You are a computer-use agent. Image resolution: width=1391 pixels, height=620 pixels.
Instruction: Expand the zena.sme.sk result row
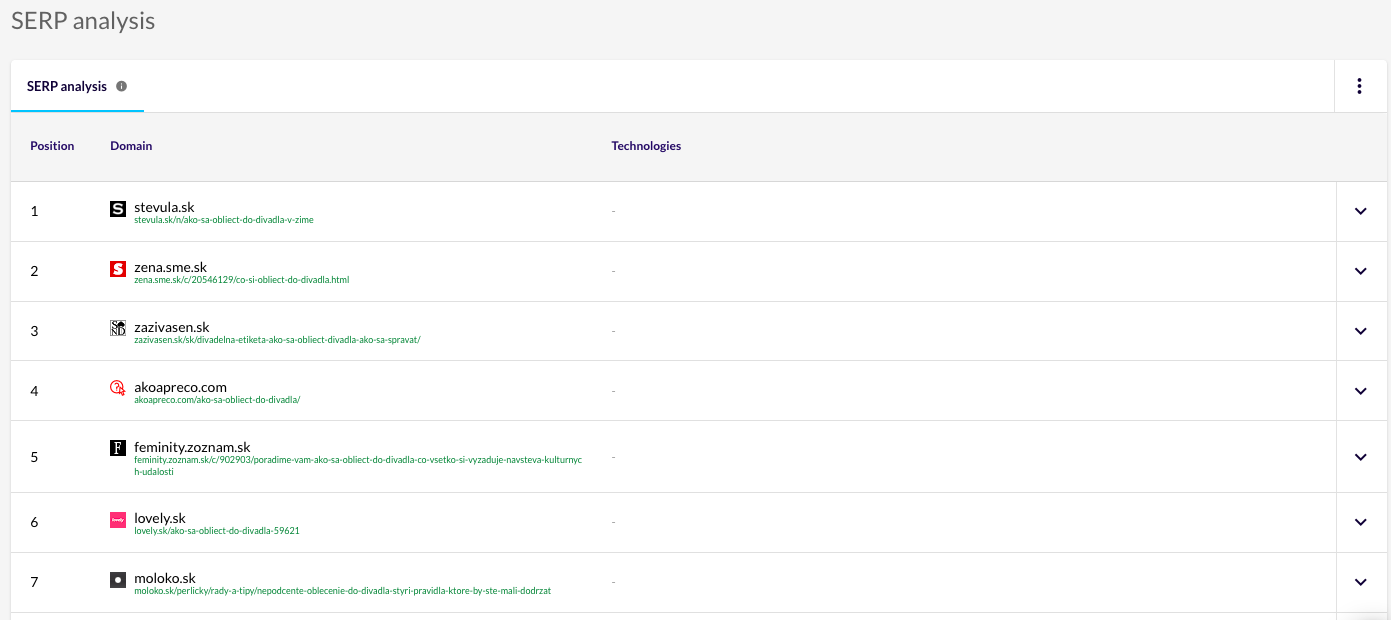click(x=1360, y=271)
